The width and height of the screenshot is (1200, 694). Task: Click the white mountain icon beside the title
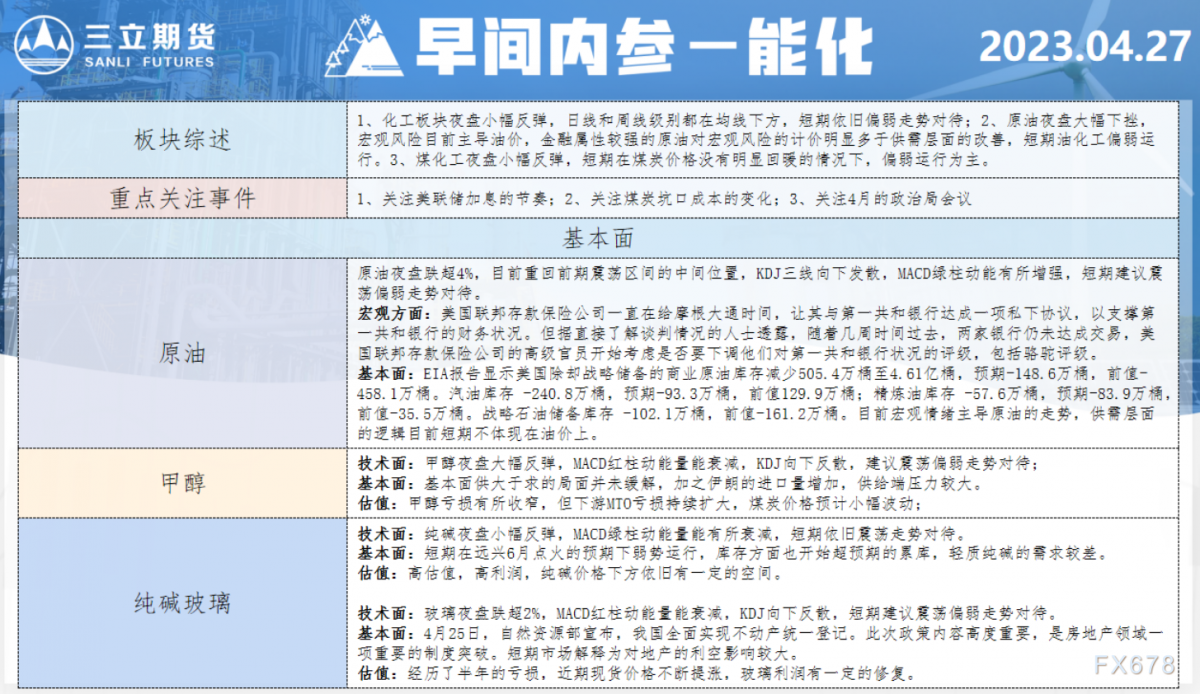point(366,46)
